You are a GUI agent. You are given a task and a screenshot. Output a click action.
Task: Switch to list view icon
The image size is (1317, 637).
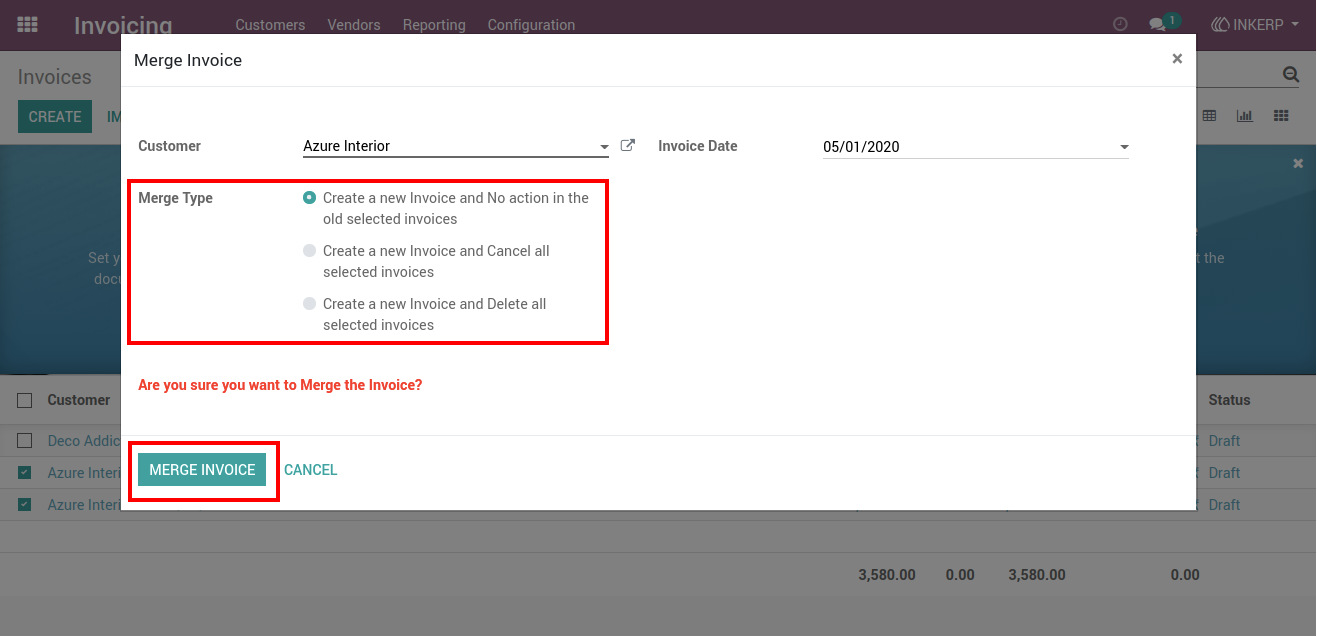(1209, 116)
